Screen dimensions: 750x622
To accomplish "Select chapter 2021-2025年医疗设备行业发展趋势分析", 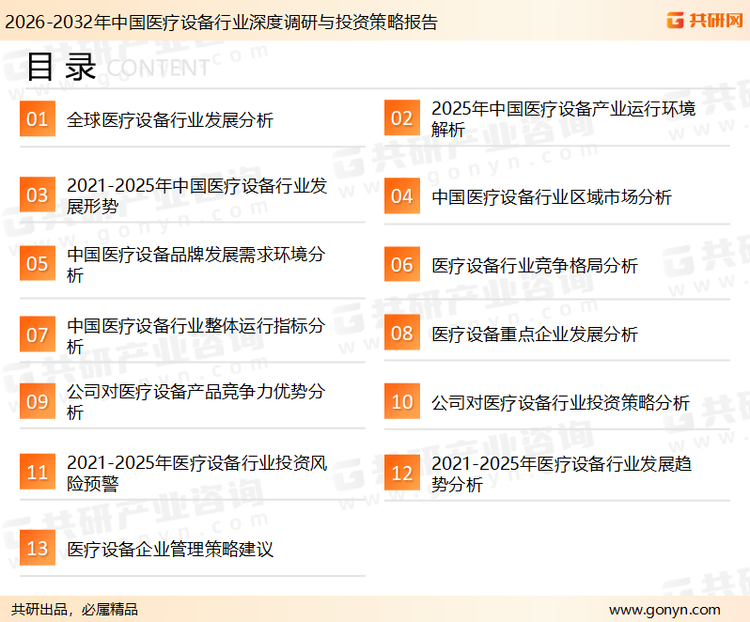I will click(x=562, y=474).
